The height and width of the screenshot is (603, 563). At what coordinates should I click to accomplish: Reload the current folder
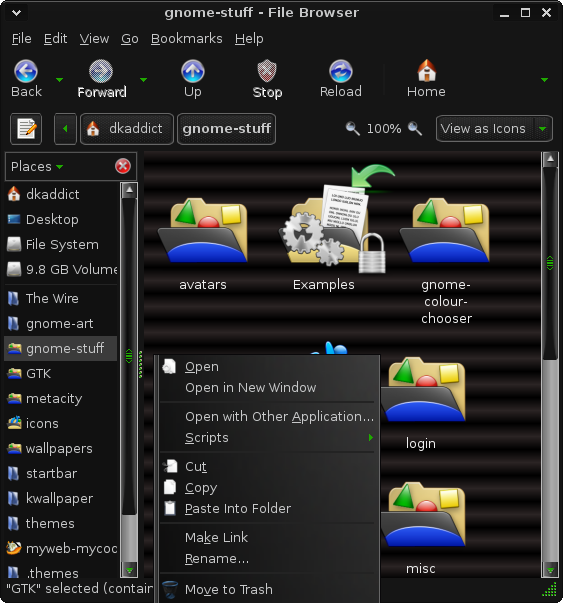click(x=341, y=71)
